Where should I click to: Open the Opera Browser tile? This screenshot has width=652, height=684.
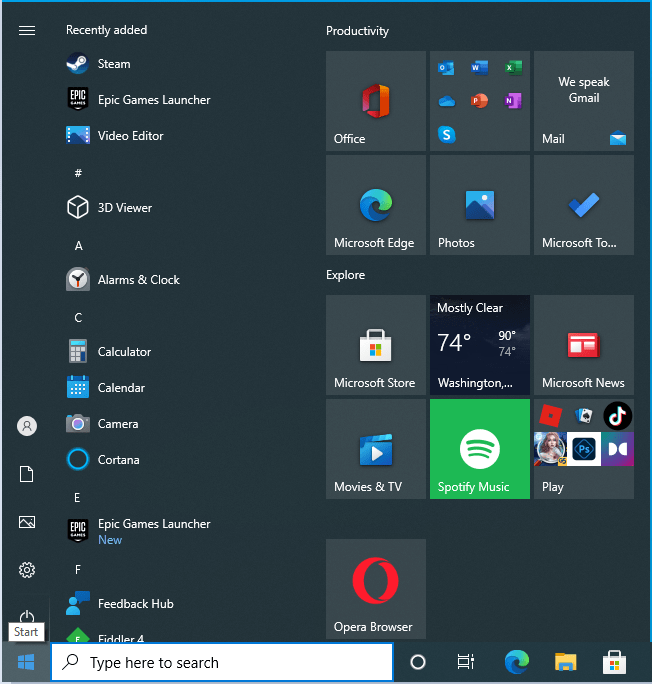(x=375, y=589)
